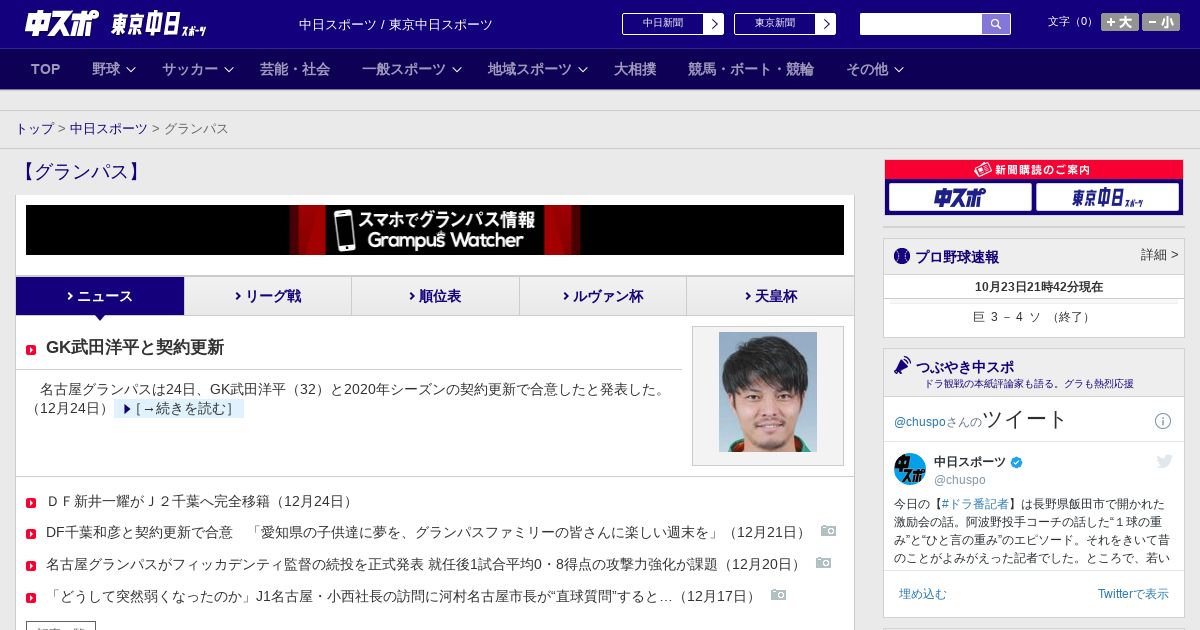Open 競馬・ボート・競輪 navigation item
1200x630 pixels.
pos(751,69)
